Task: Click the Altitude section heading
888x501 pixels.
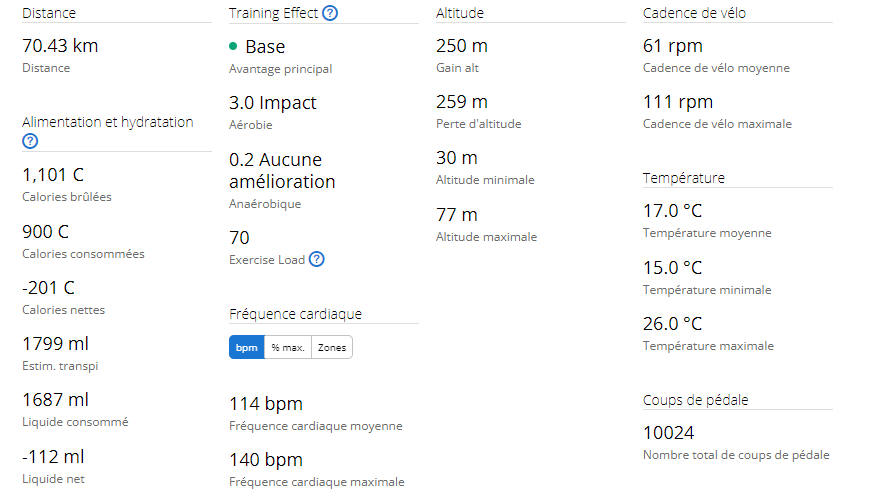Action: tap(460, 13)
